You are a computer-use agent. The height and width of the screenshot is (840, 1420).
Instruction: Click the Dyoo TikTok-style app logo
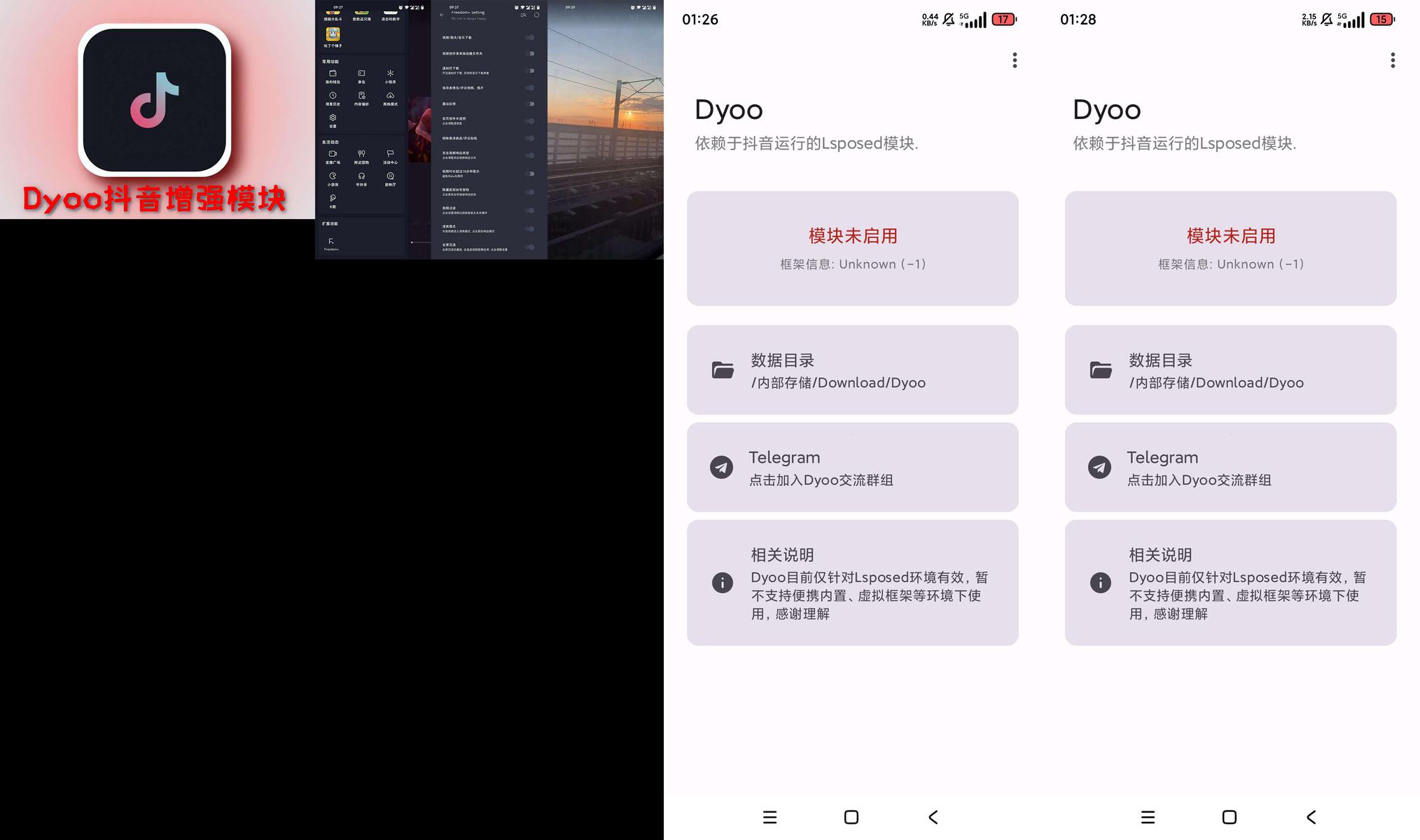coord(155,100)
